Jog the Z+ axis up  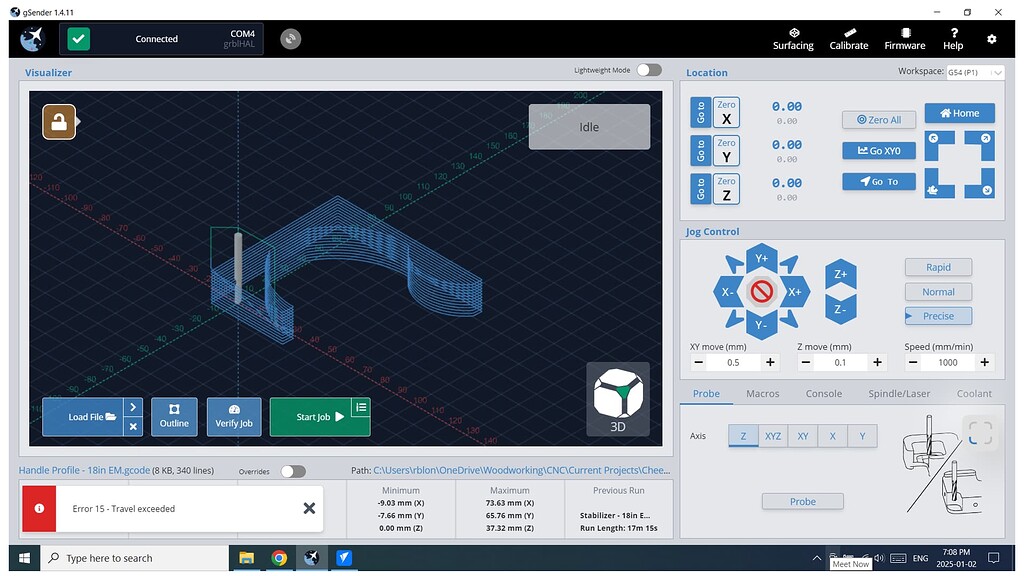tap(840, 274)
